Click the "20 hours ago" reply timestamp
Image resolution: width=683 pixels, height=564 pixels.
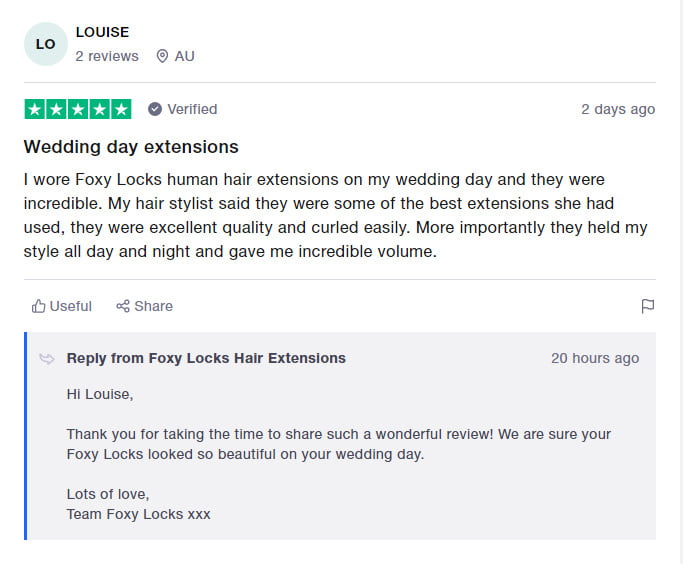point(595,358)
